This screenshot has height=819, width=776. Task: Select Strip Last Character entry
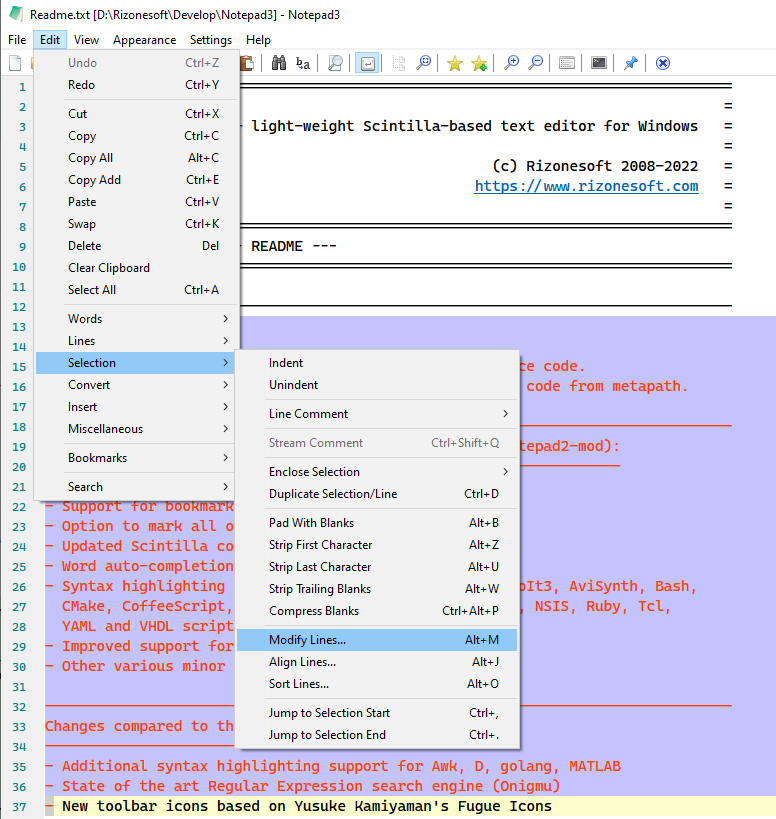click(377, 567)
